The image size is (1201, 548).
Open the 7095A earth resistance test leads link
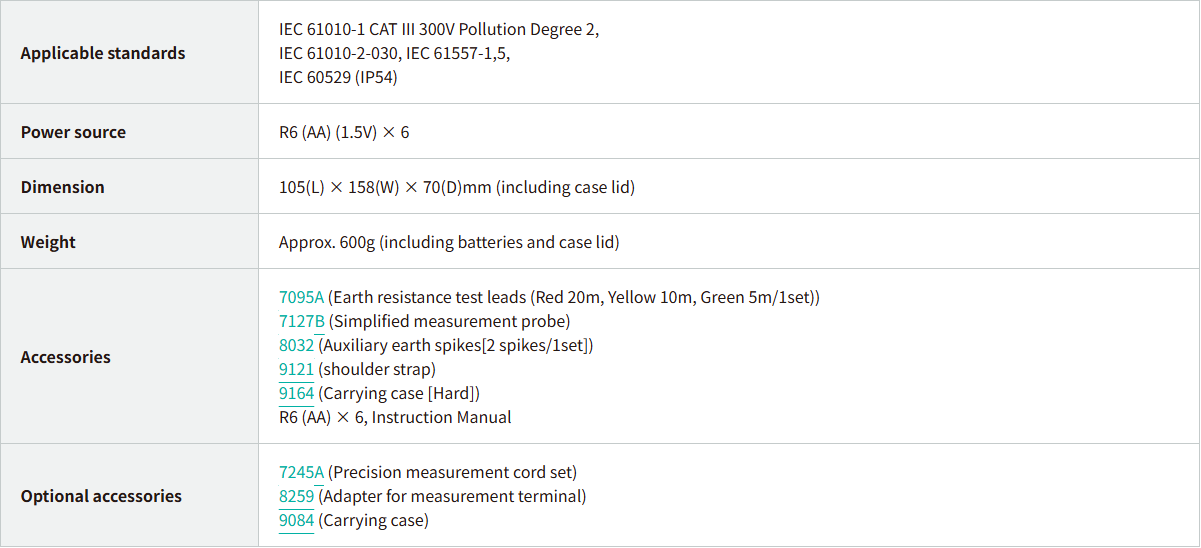pos(301,297)
